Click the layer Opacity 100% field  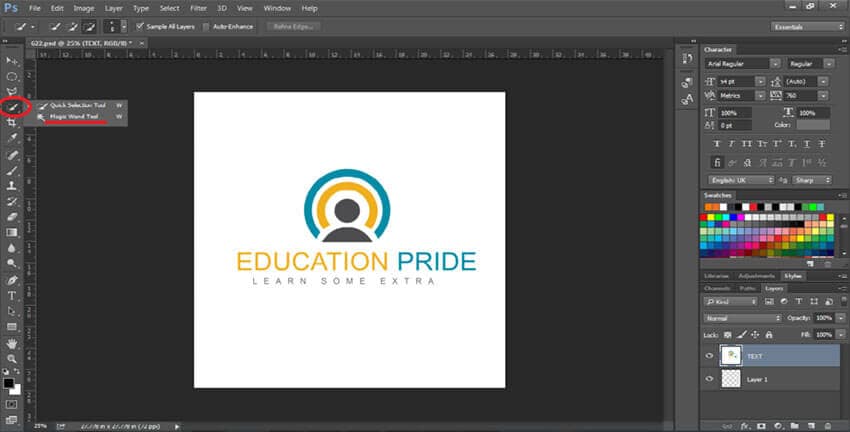pos(823,318)
